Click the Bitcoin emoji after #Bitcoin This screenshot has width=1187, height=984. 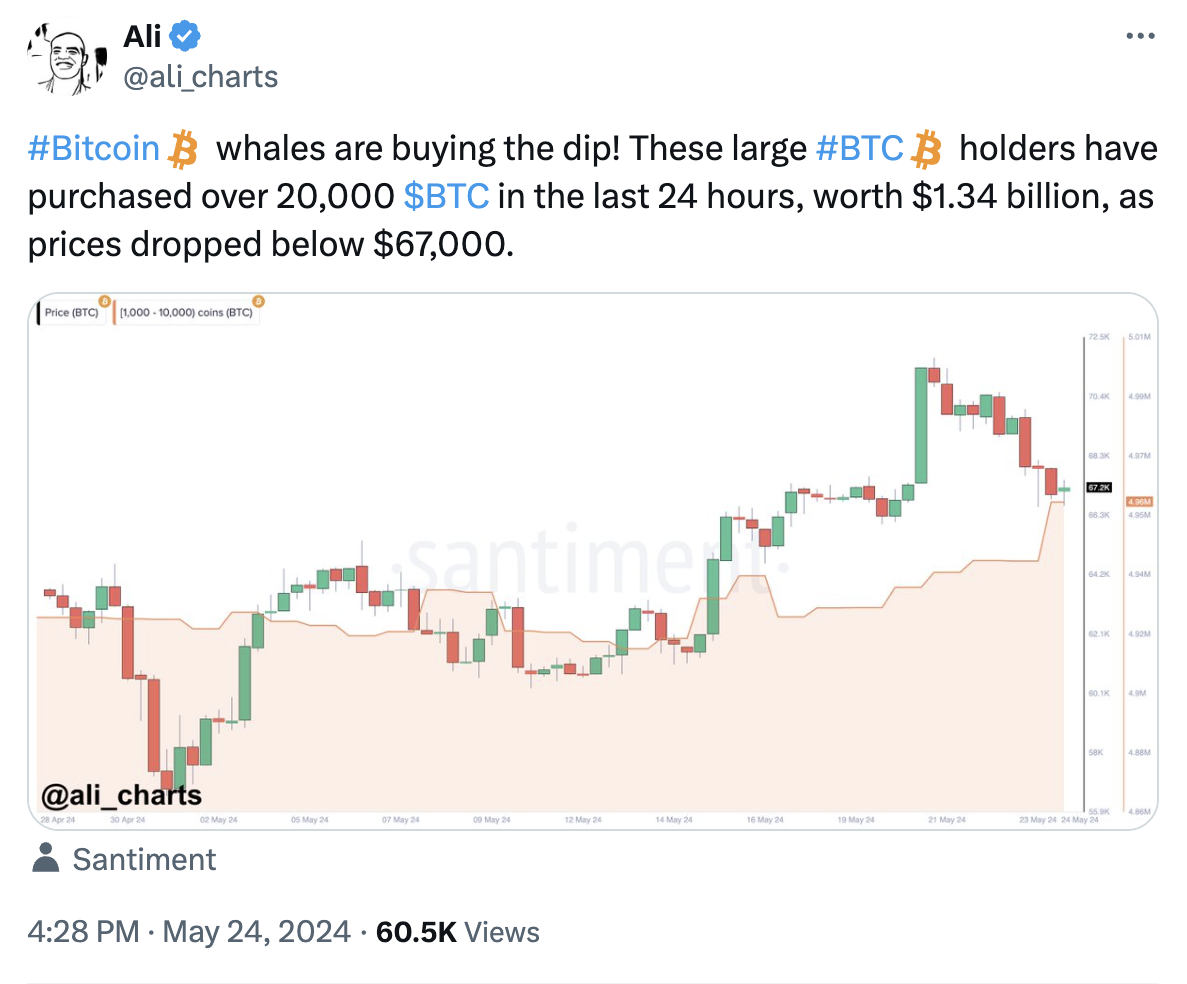click(182, 148)
